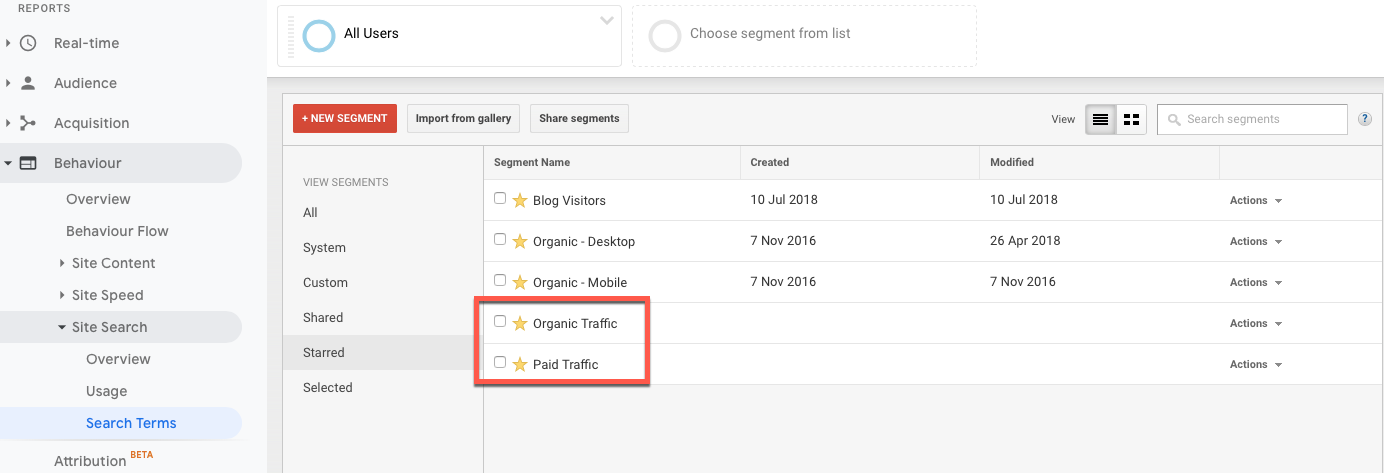The width and height of the screenshot is (1384, 473).
Task: Switch to grid view icon
Action: [1132, 119]
